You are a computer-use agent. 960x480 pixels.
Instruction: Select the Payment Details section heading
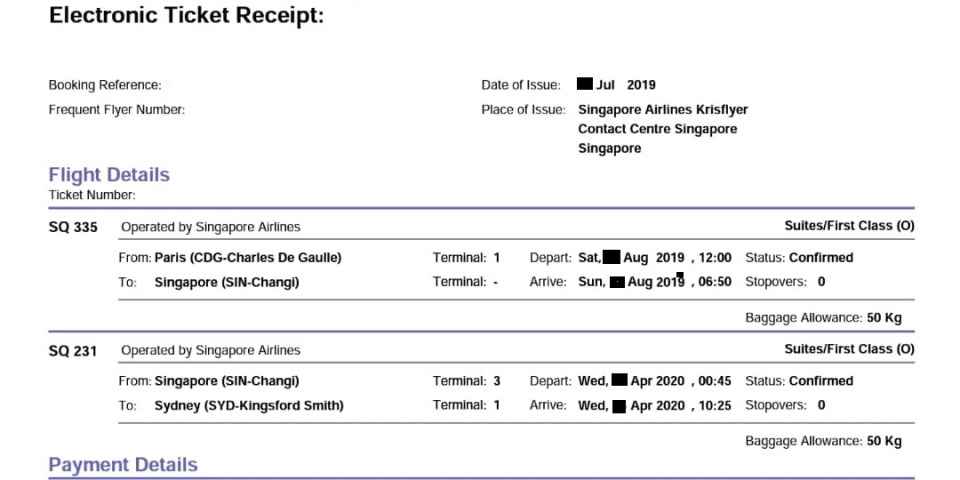pos(123,465)
